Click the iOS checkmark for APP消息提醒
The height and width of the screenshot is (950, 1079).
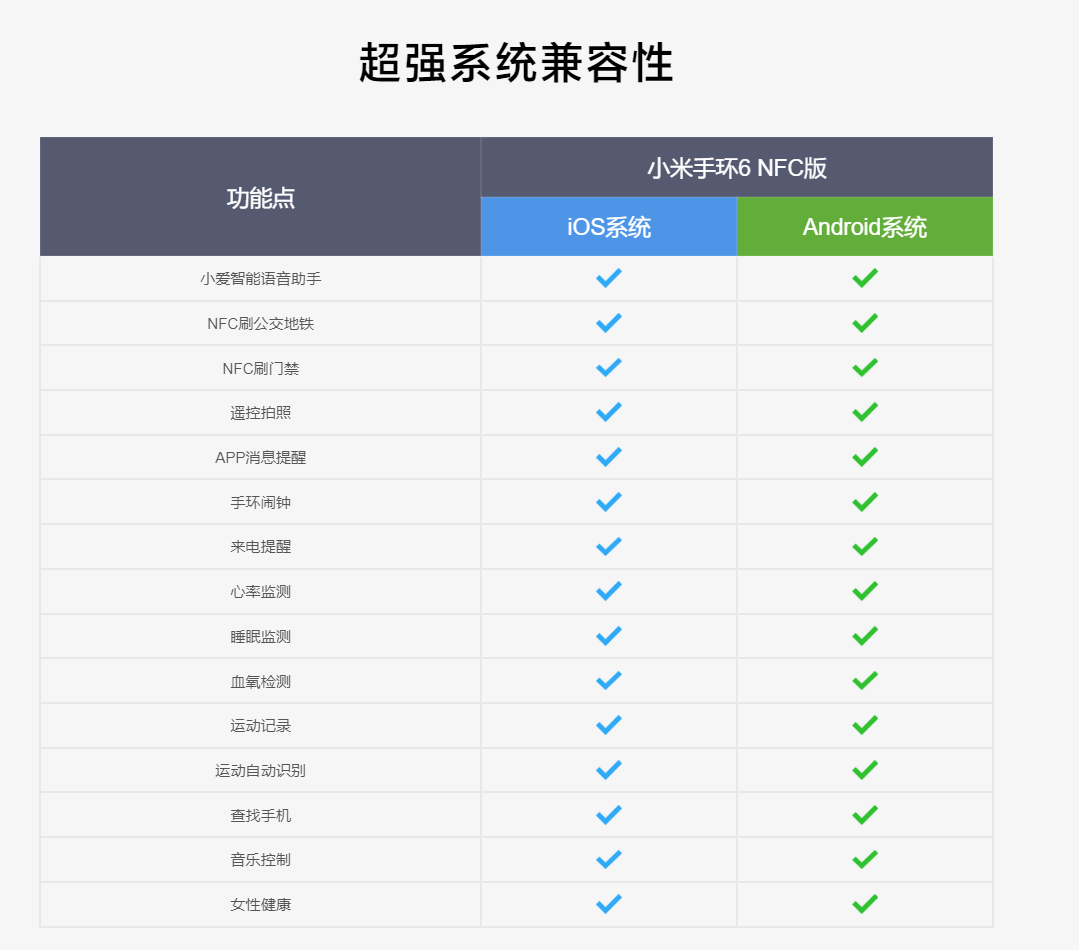point(608,457)
